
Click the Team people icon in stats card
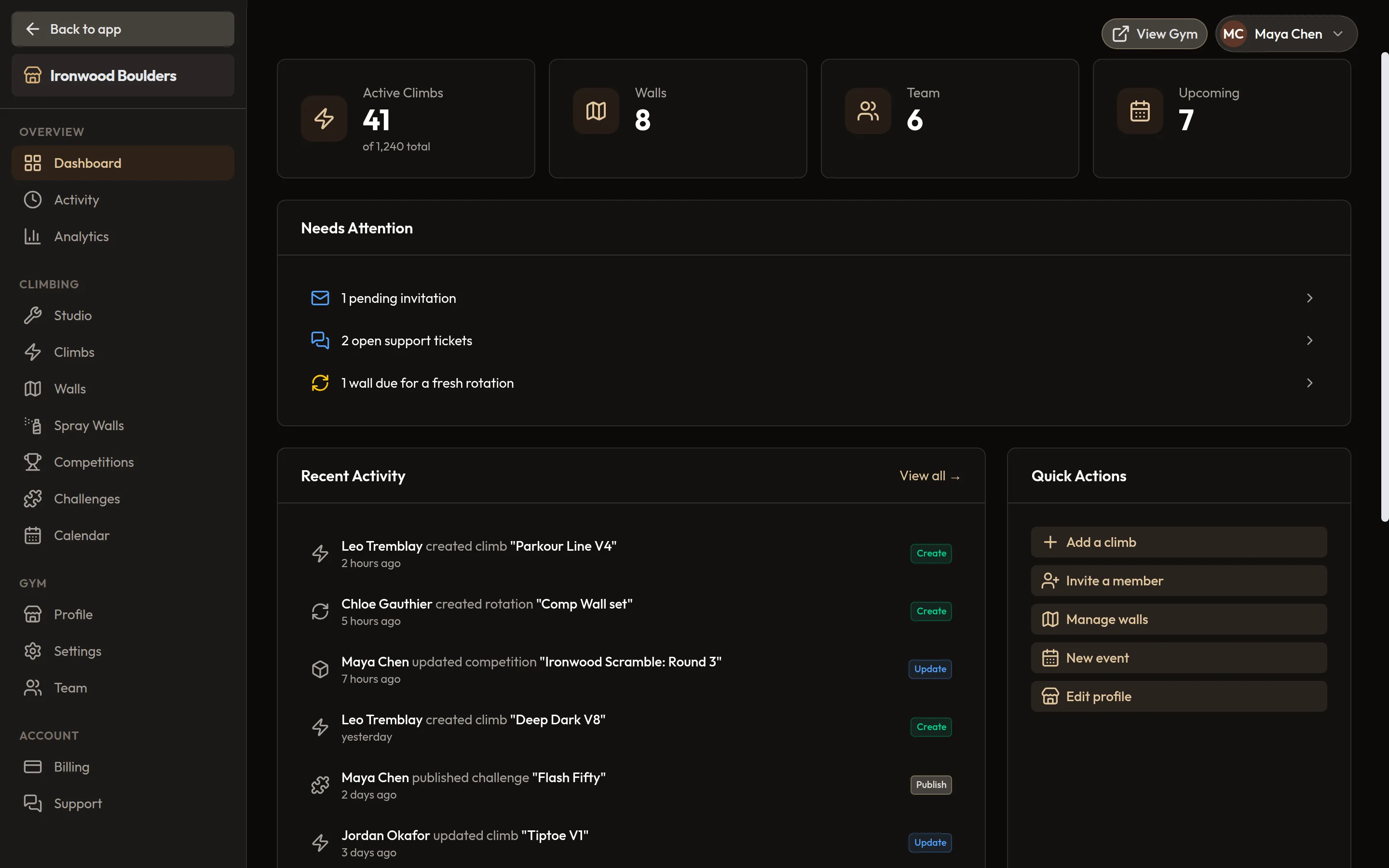tap(869, 111)
